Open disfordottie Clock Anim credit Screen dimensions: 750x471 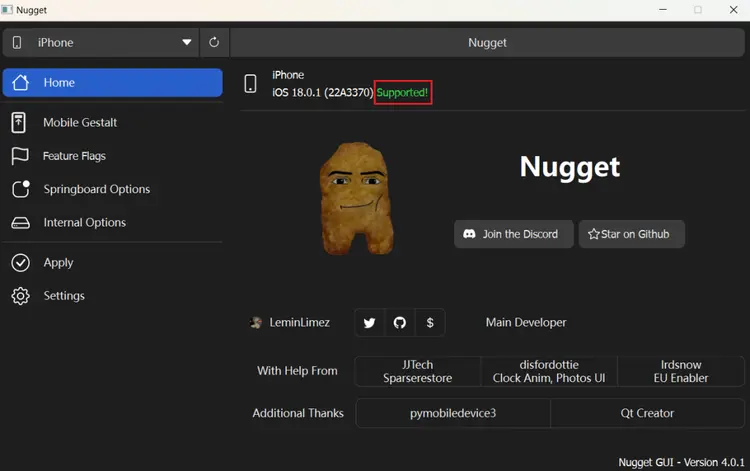point(549,371)
